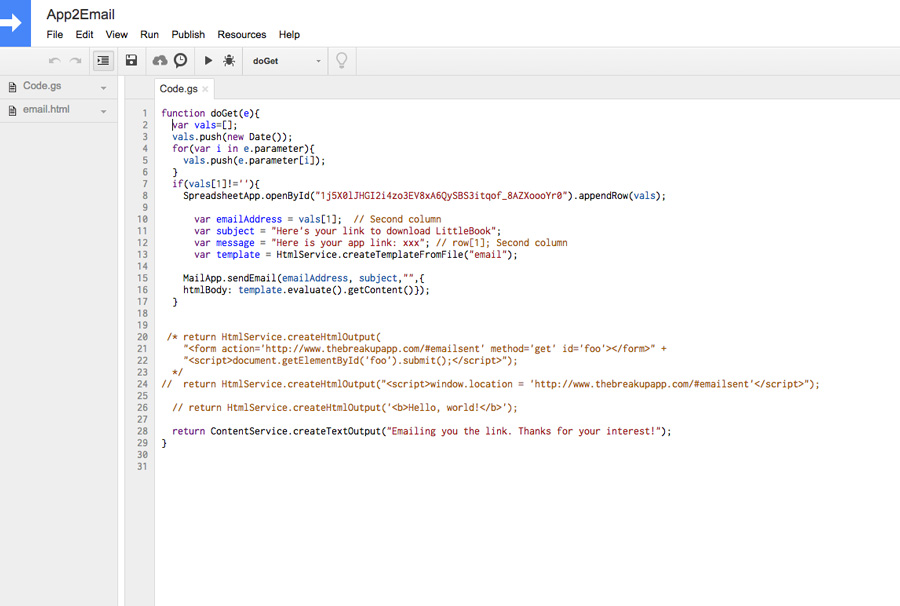Click the 'var emailAddress = vals[1];' line

tap(317, 219)
